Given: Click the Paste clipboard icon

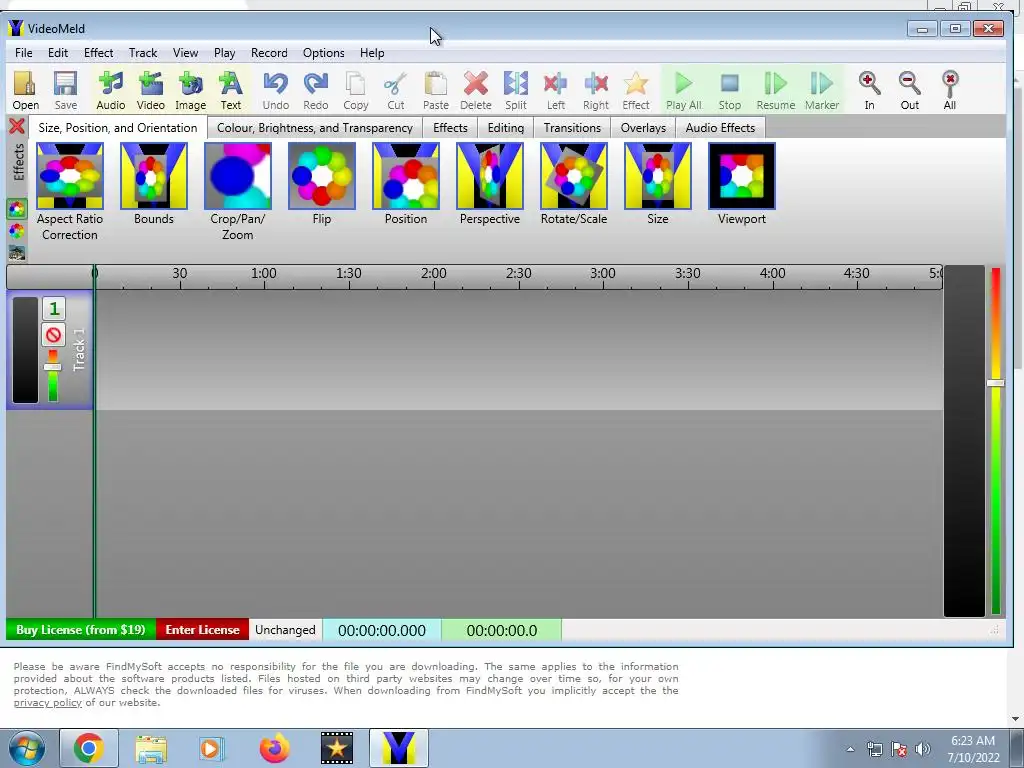Looking at the screenshot, I should (x=436, y=90).
